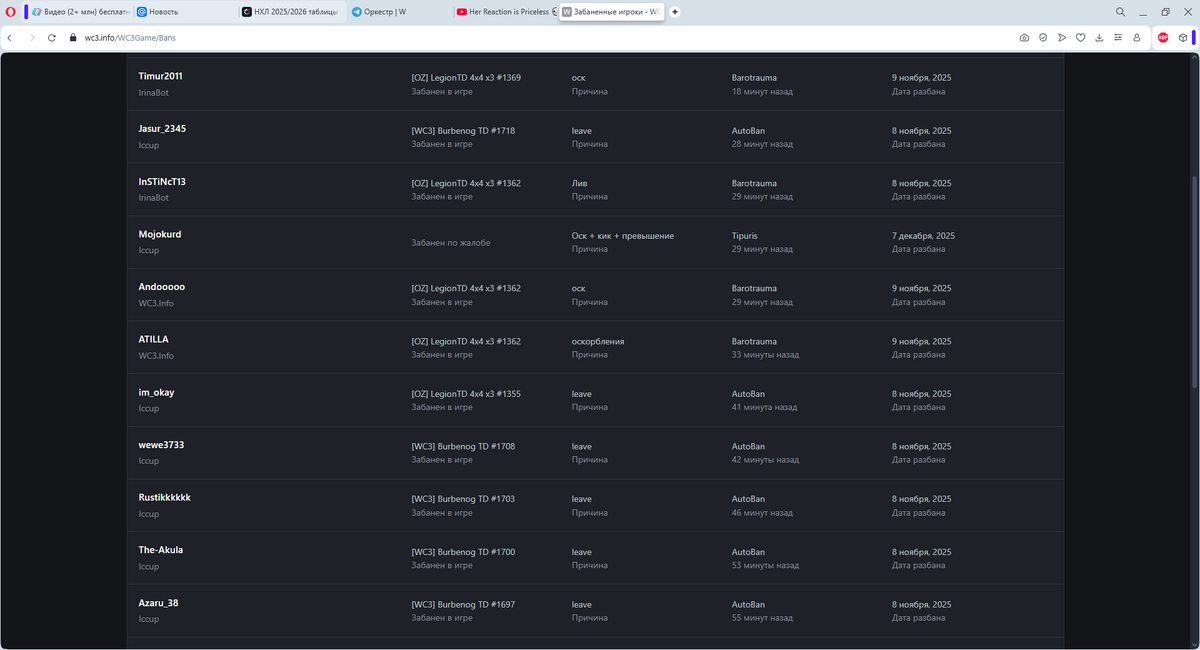
Task: Switch to the НХЛ 2025/2026 tab
Action: pyautogui.click(x=290, y=12)
